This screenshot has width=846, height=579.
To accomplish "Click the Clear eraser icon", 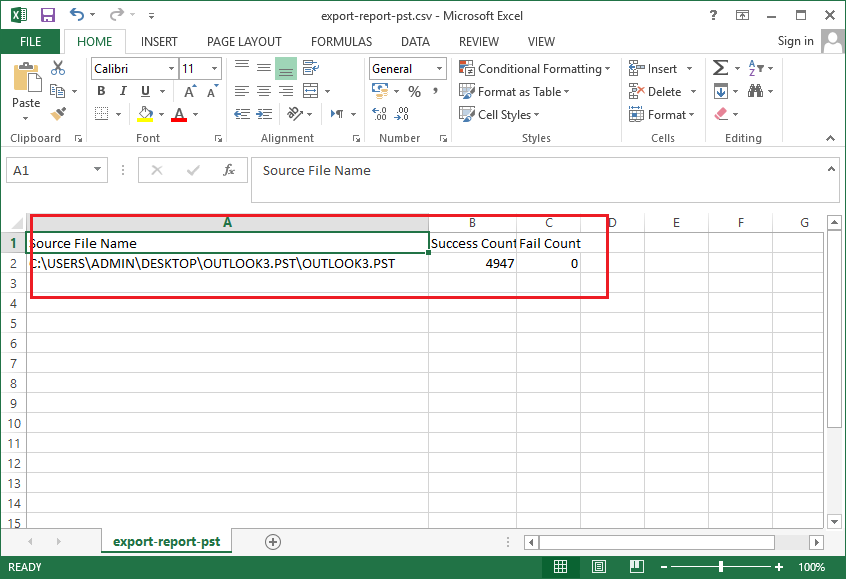I will point(721,114).
